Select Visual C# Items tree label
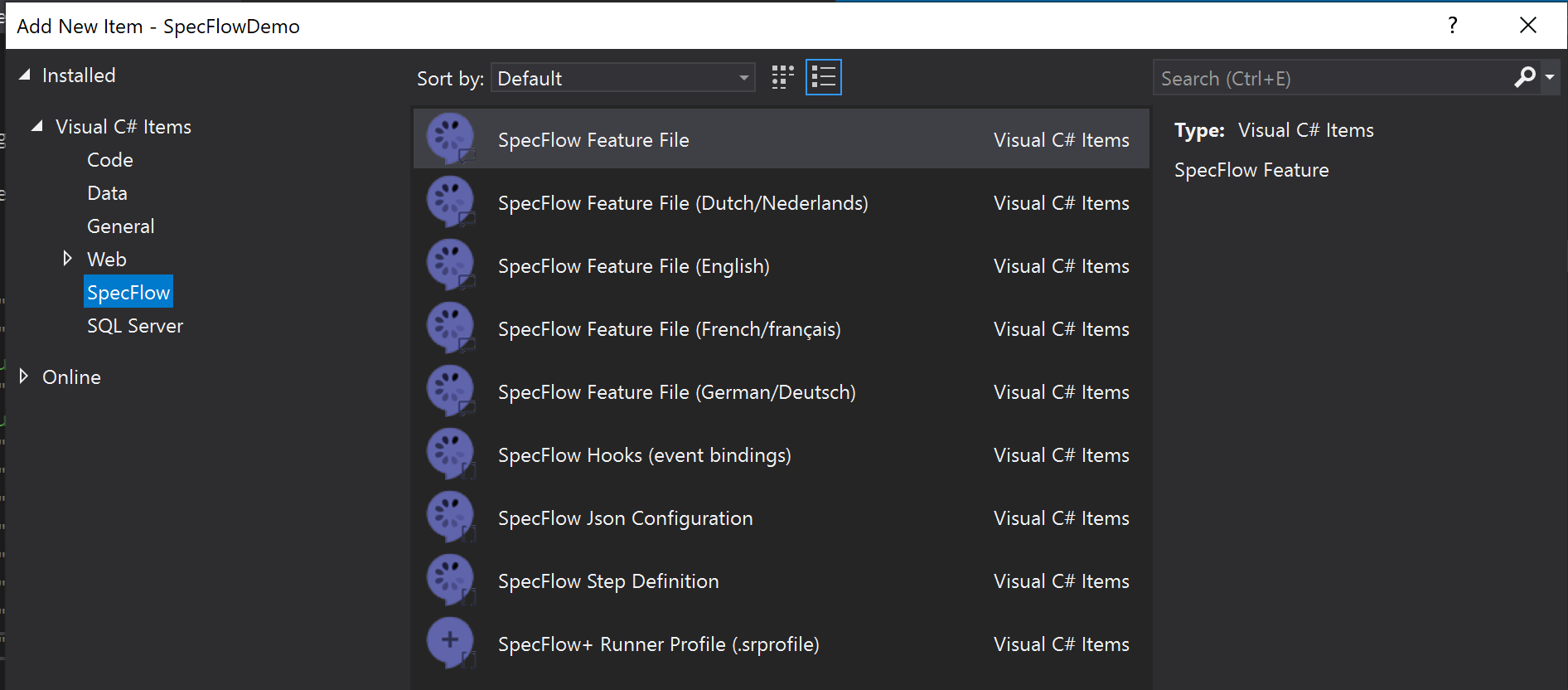 [x=123, y=127]
